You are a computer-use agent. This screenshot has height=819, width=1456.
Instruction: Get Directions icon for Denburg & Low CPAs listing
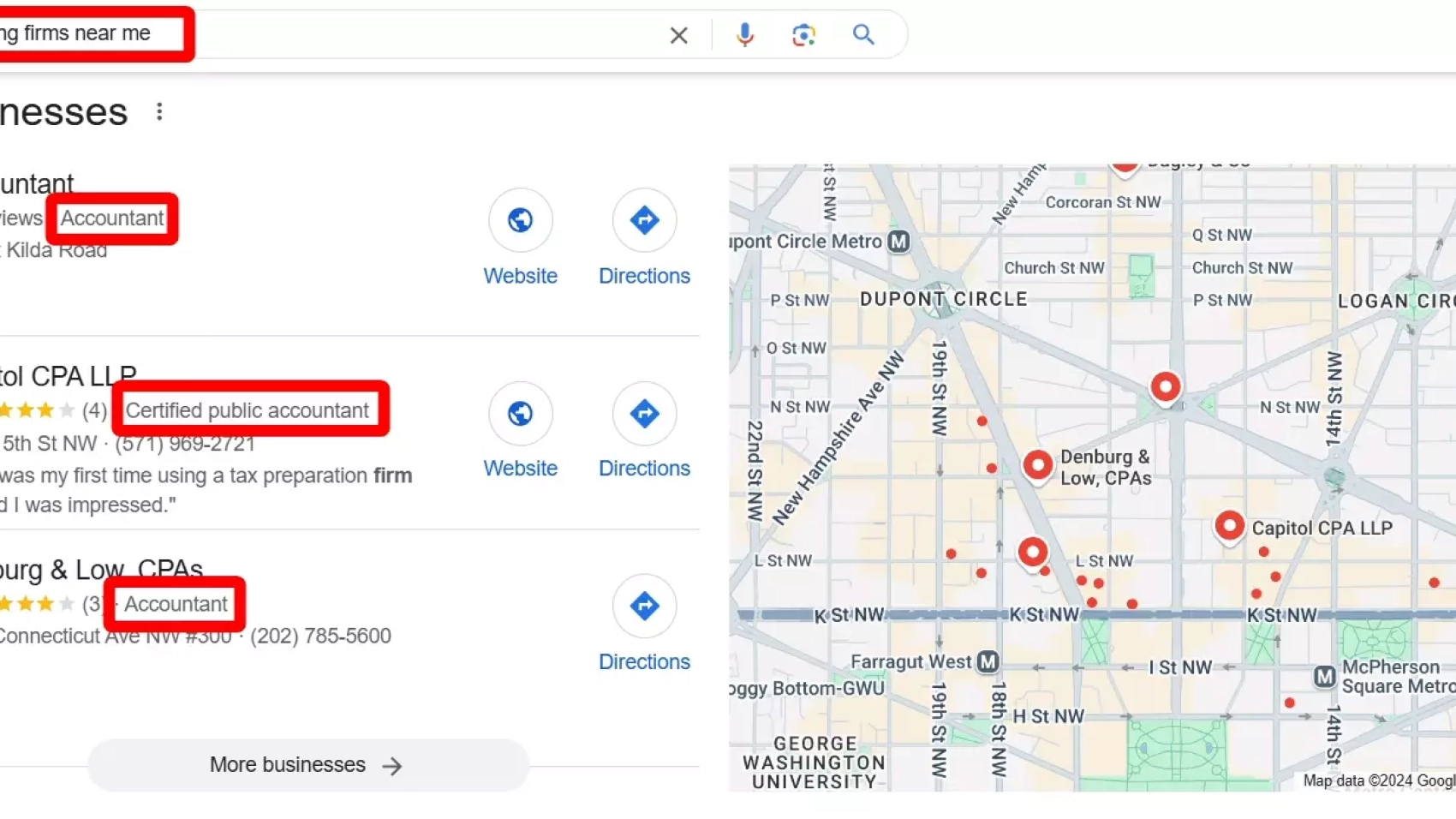point(644,607)
